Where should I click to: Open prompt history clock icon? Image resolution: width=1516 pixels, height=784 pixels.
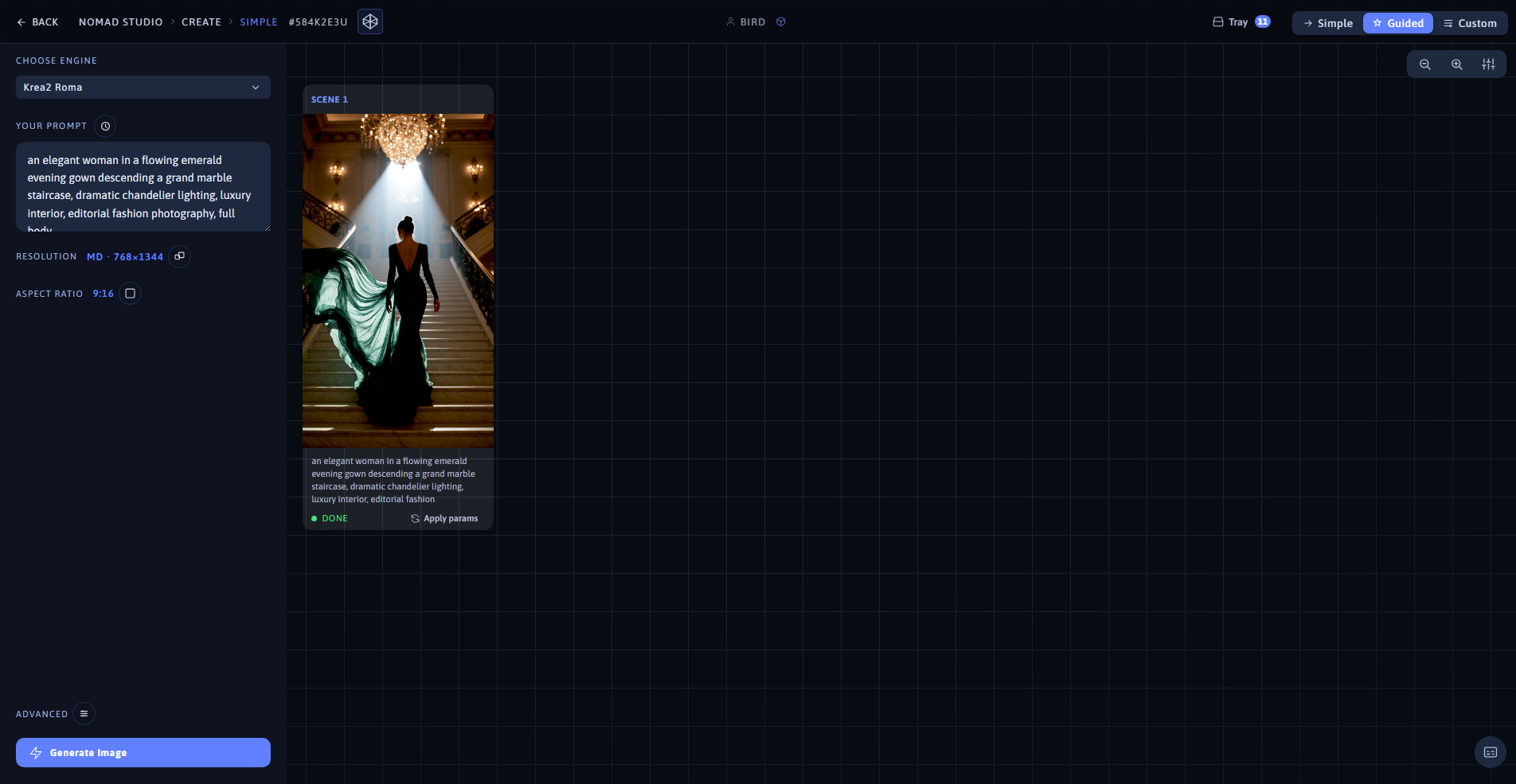pyautogui.click(x=105, y=126)
